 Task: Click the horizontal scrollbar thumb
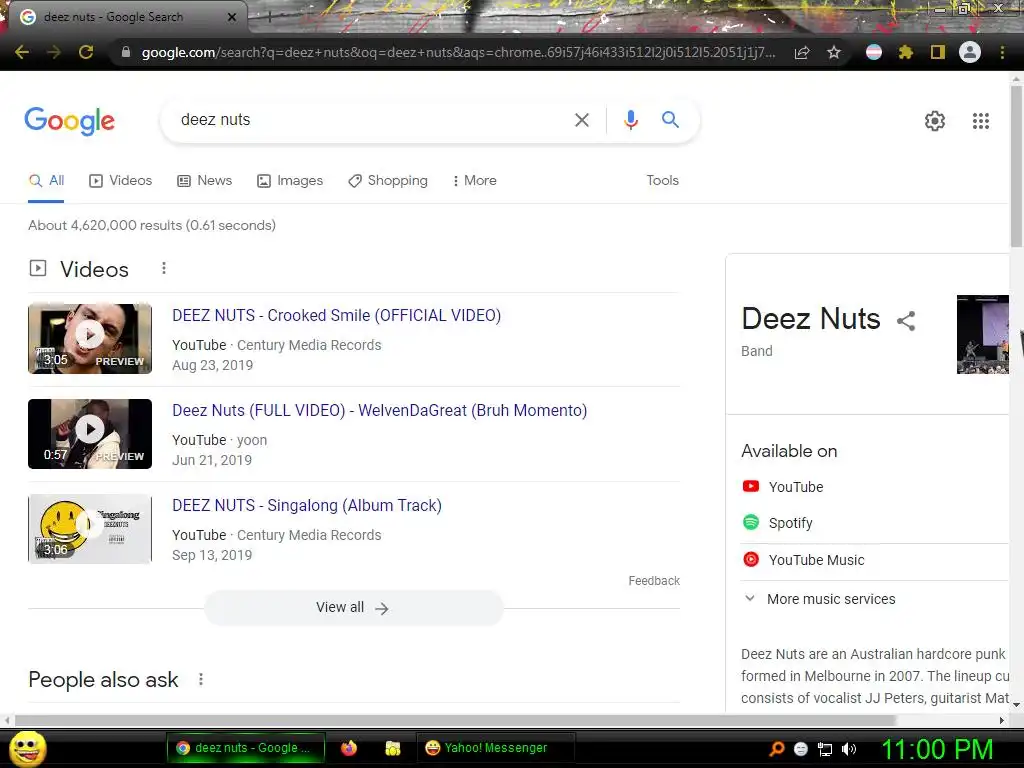[455, 720]
